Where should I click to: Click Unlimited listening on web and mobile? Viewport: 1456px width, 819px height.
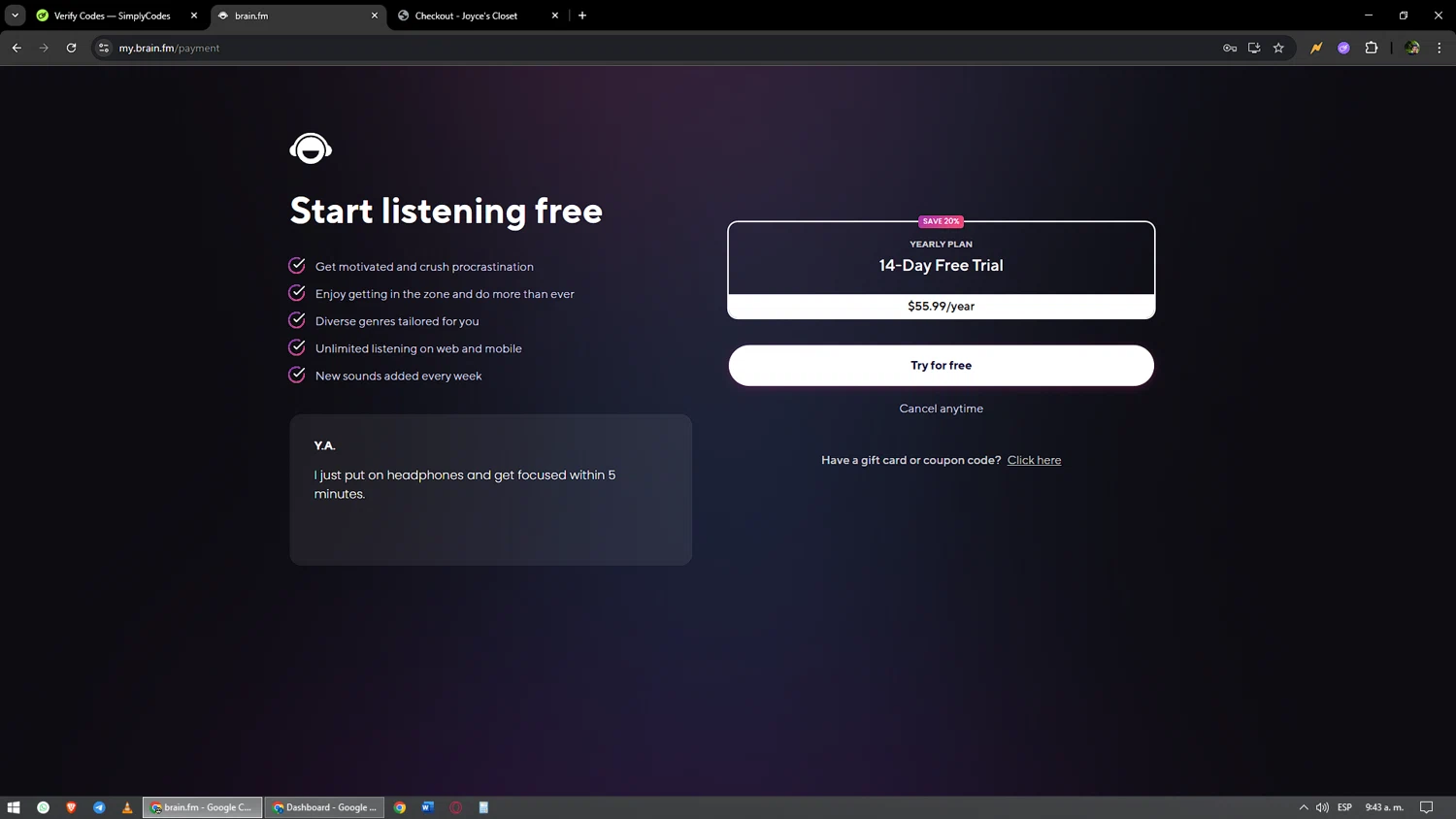coord(418,348)
